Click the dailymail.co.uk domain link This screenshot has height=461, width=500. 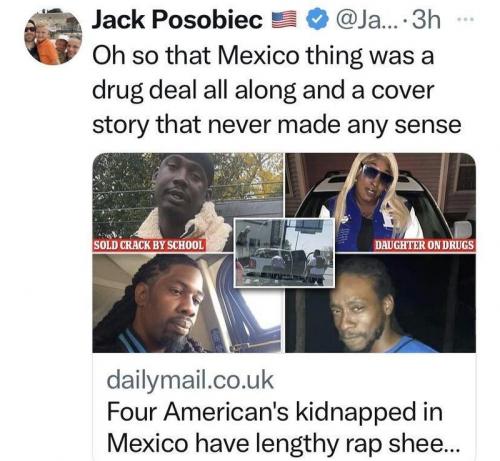click(x=190, y=380)
